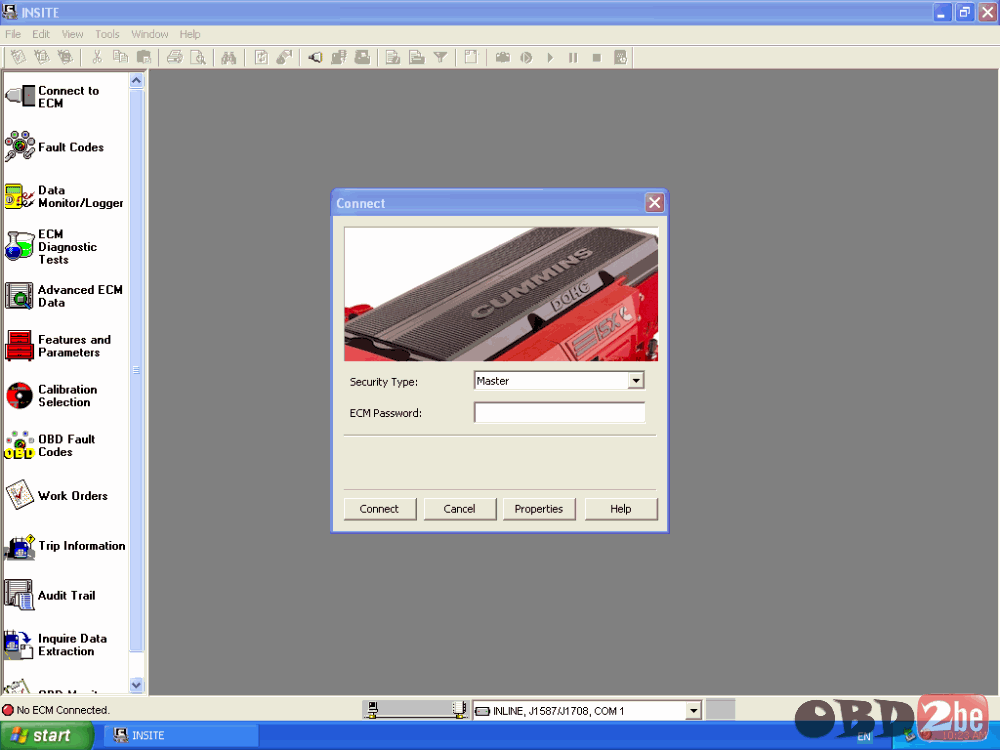
Task: Click the first work order toolbar icon
Action: [x=18, y=57]
